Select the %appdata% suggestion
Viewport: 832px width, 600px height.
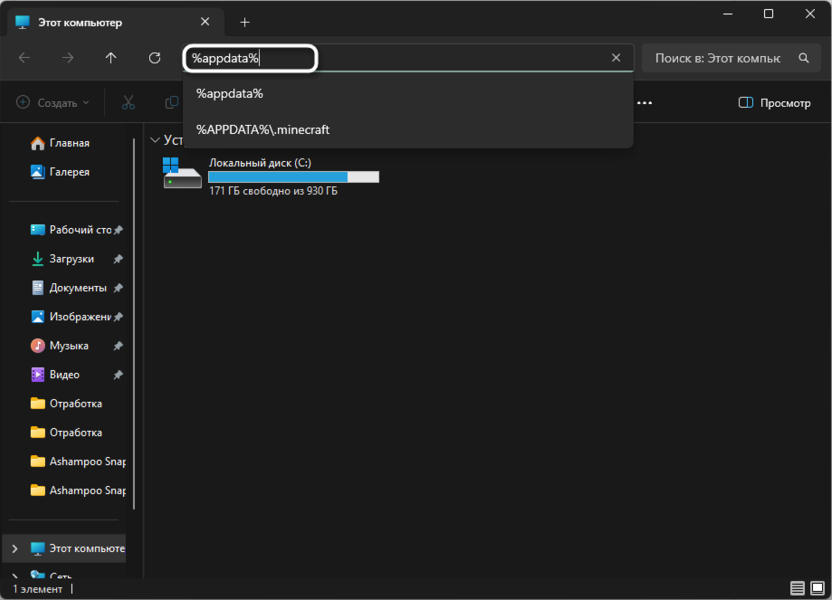[230, 93]
